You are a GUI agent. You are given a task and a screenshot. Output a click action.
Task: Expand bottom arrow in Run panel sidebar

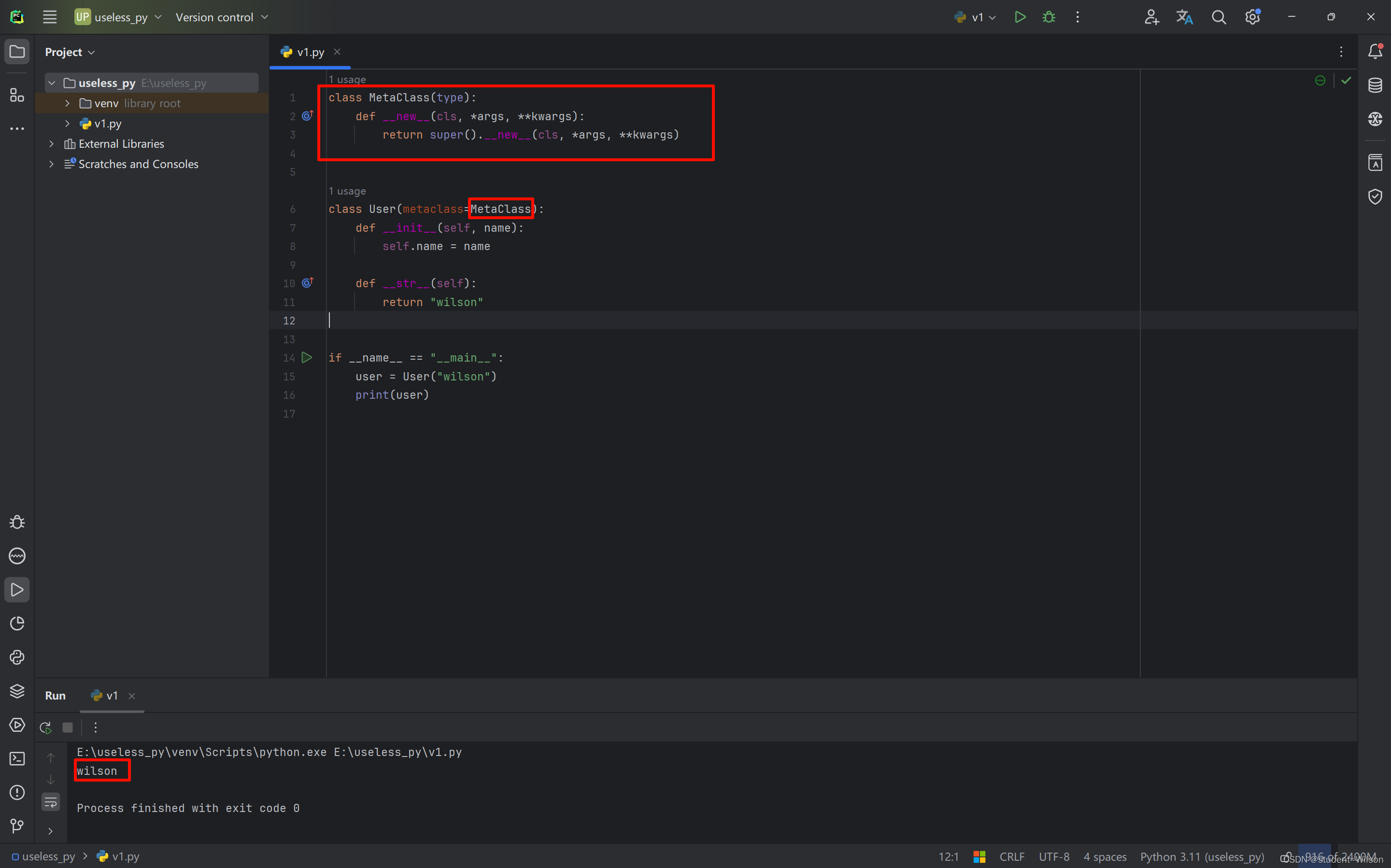tap(51, 831)
